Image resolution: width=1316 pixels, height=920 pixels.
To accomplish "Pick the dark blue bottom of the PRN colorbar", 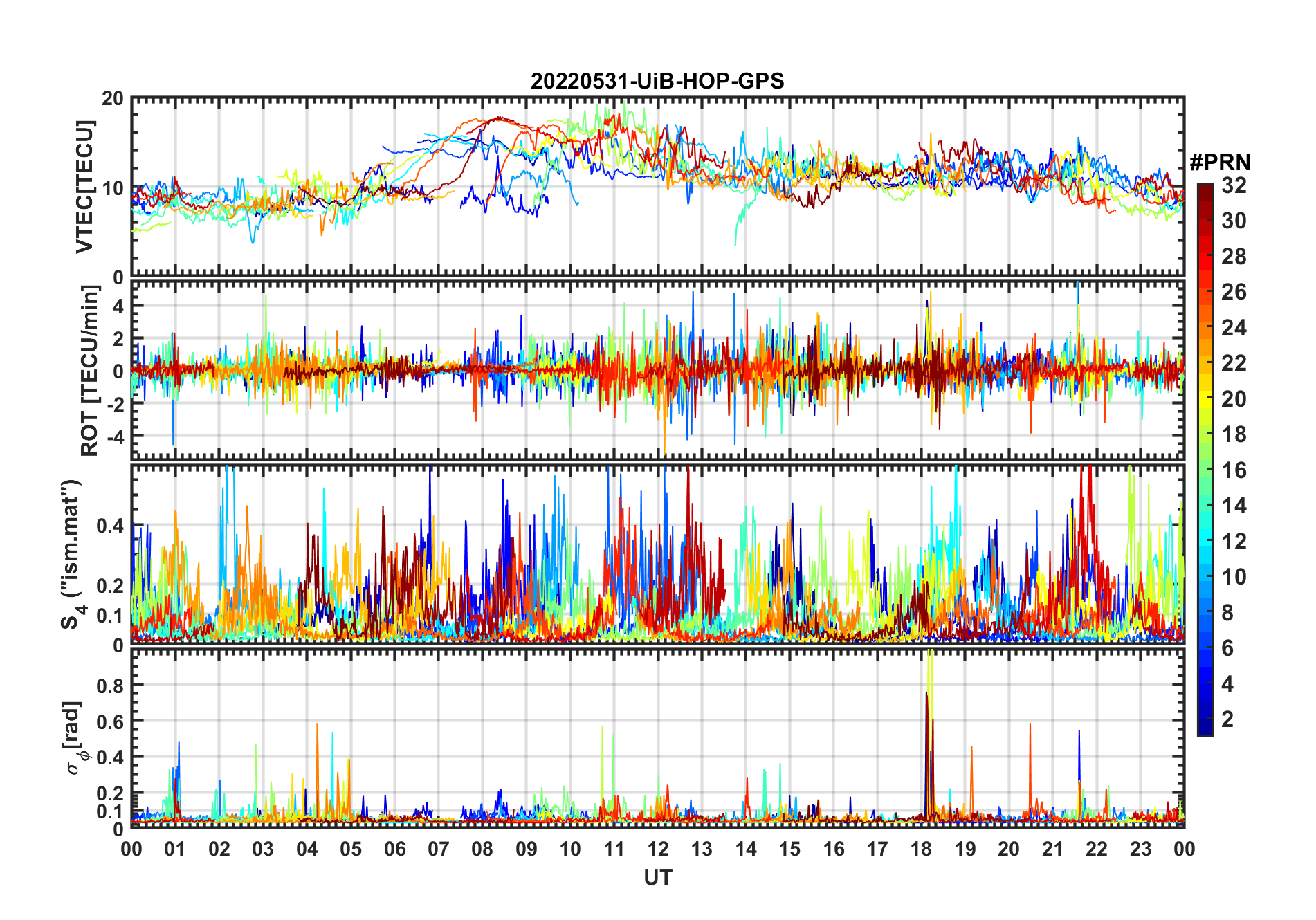I will pos(1205,729).
